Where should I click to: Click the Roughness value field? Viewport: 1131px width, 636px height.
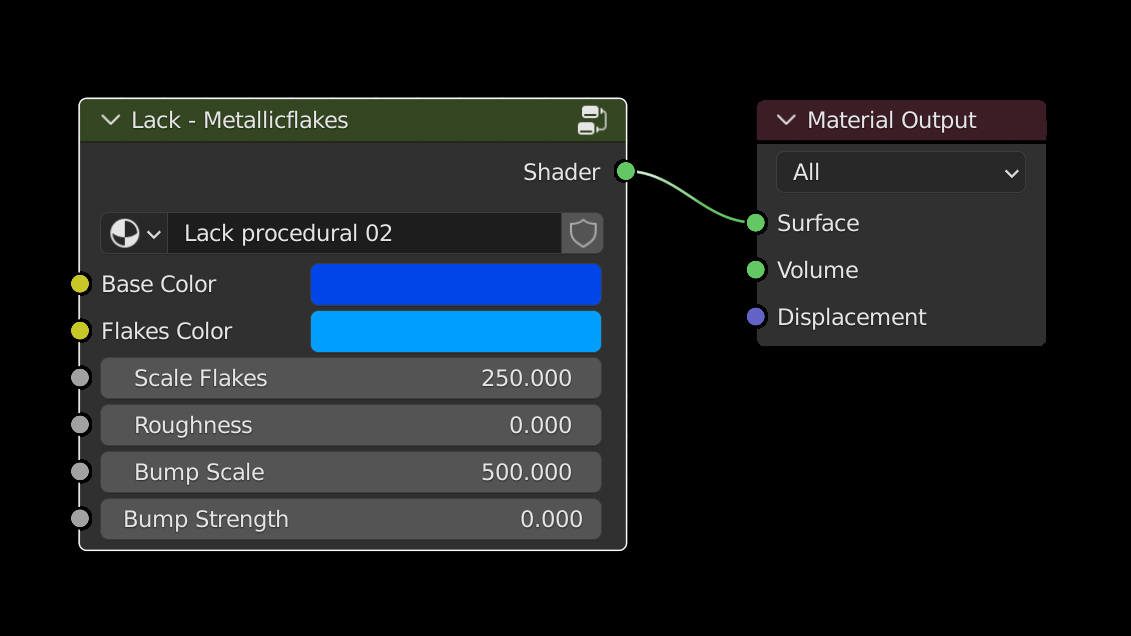[x=351, y=425]
